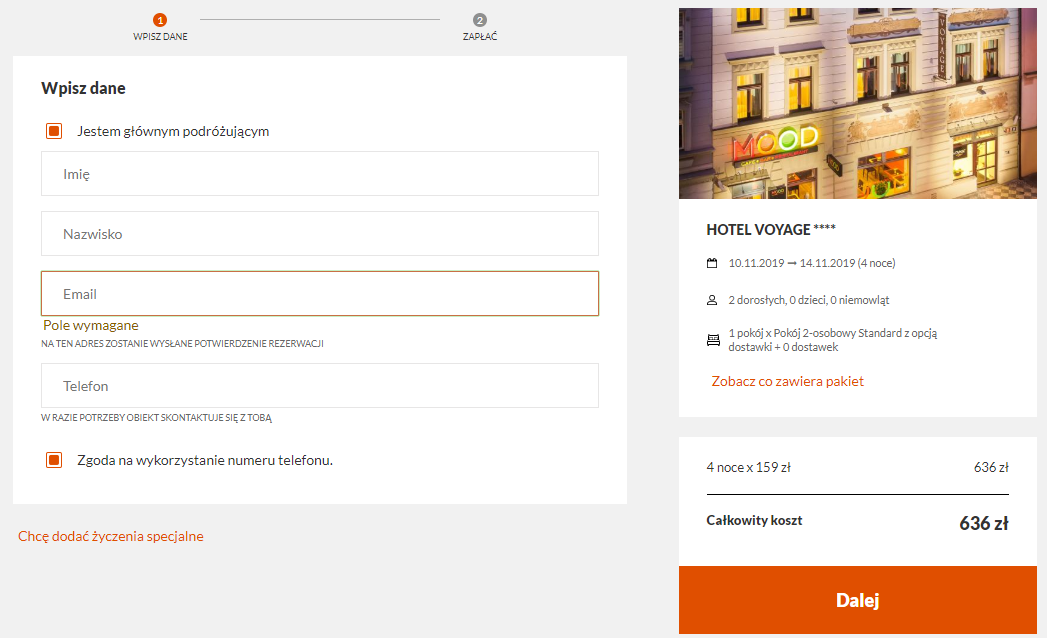Click the 'HOTEL VOYAGE ****' title
Image resolution: width=1047 pixels, height=638 pixels.
coord(771,230)
